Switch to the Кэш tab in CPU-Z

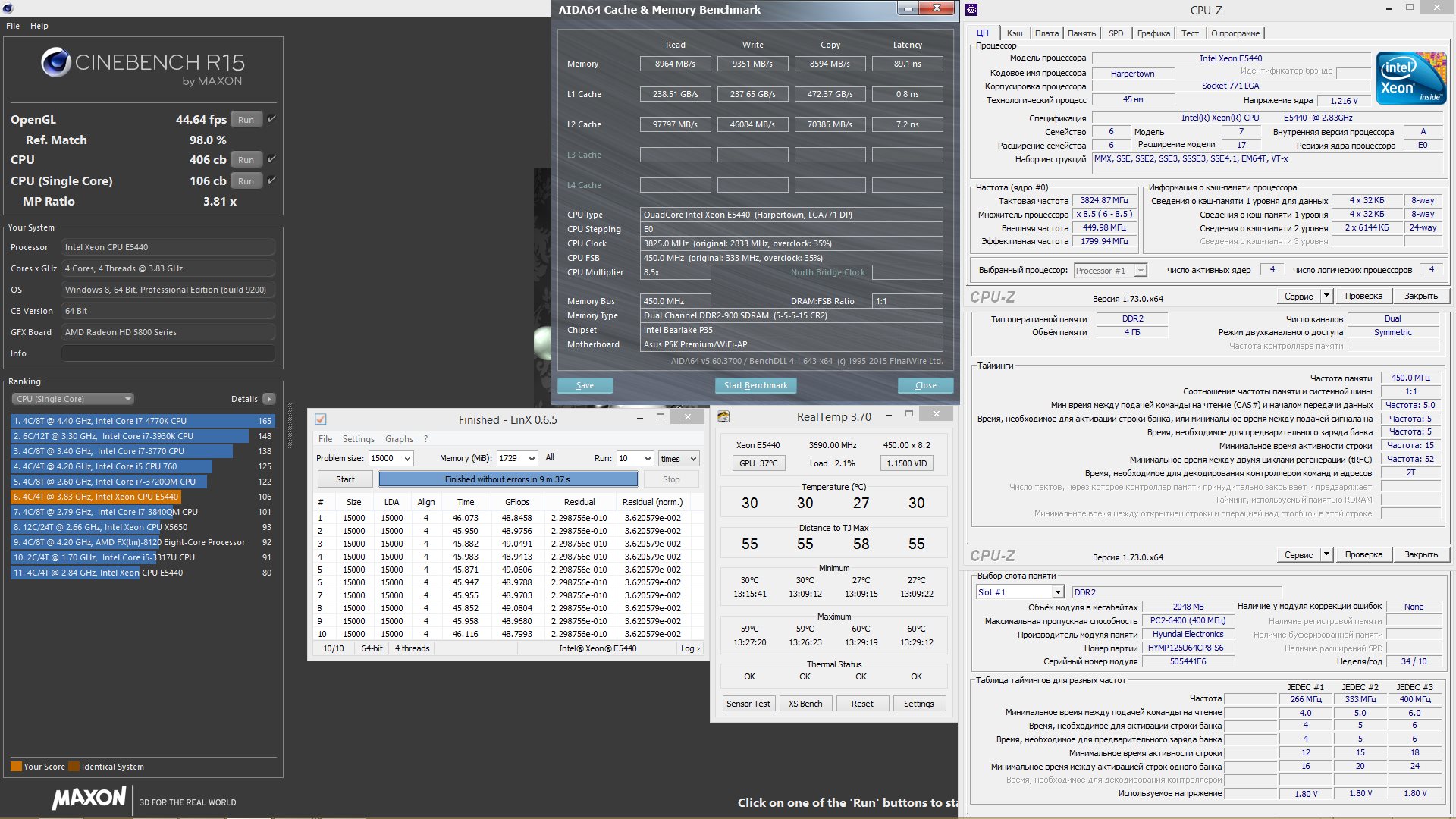(1015, 33)
